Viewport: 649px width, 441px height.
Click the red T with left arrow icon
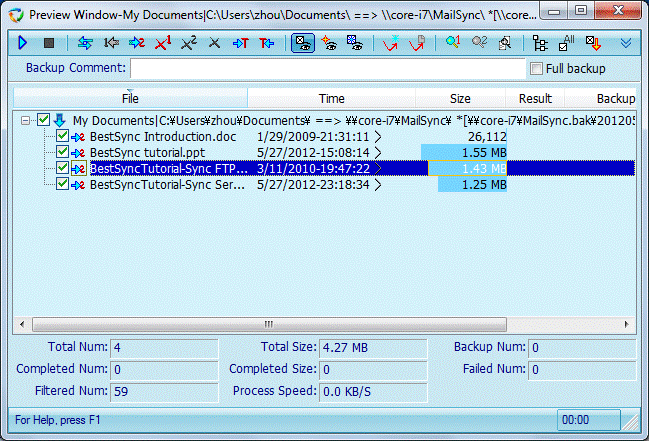pos(267,43)
